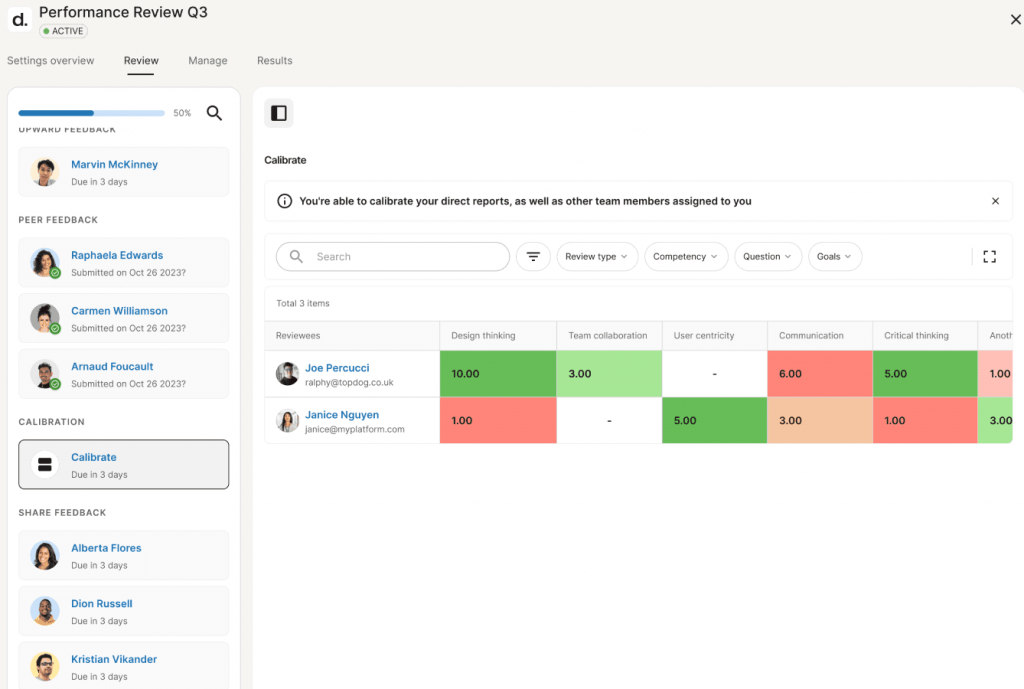Open the Review type dropdown

[x=597, y=257]
